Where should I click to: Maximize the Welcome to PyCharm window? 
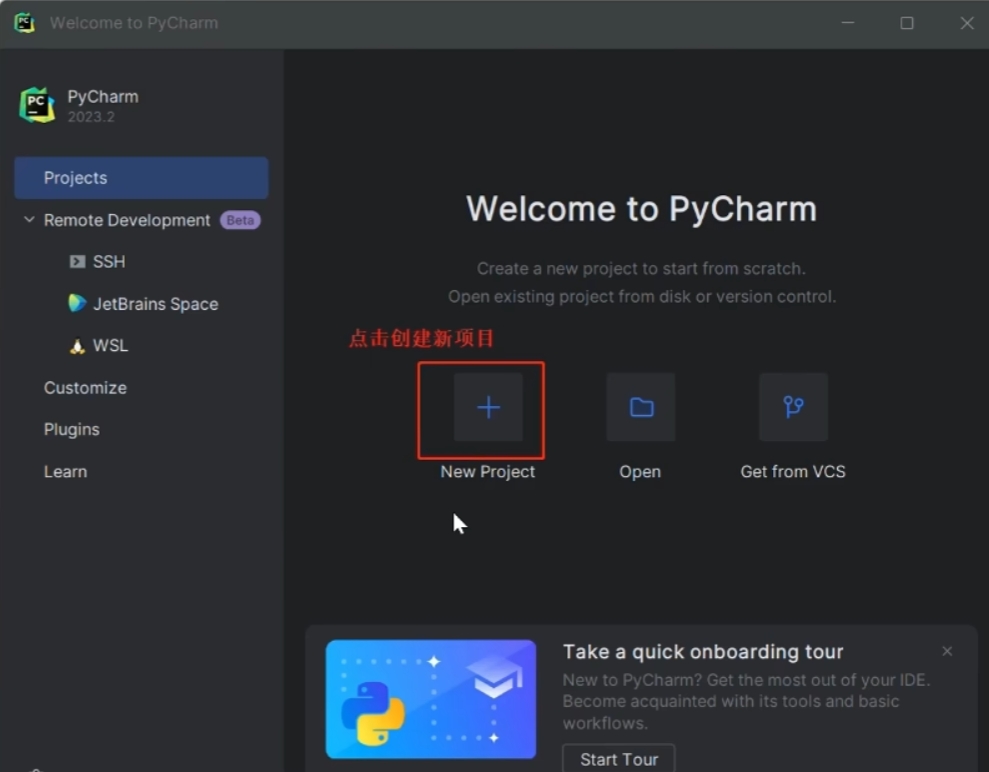907,23
